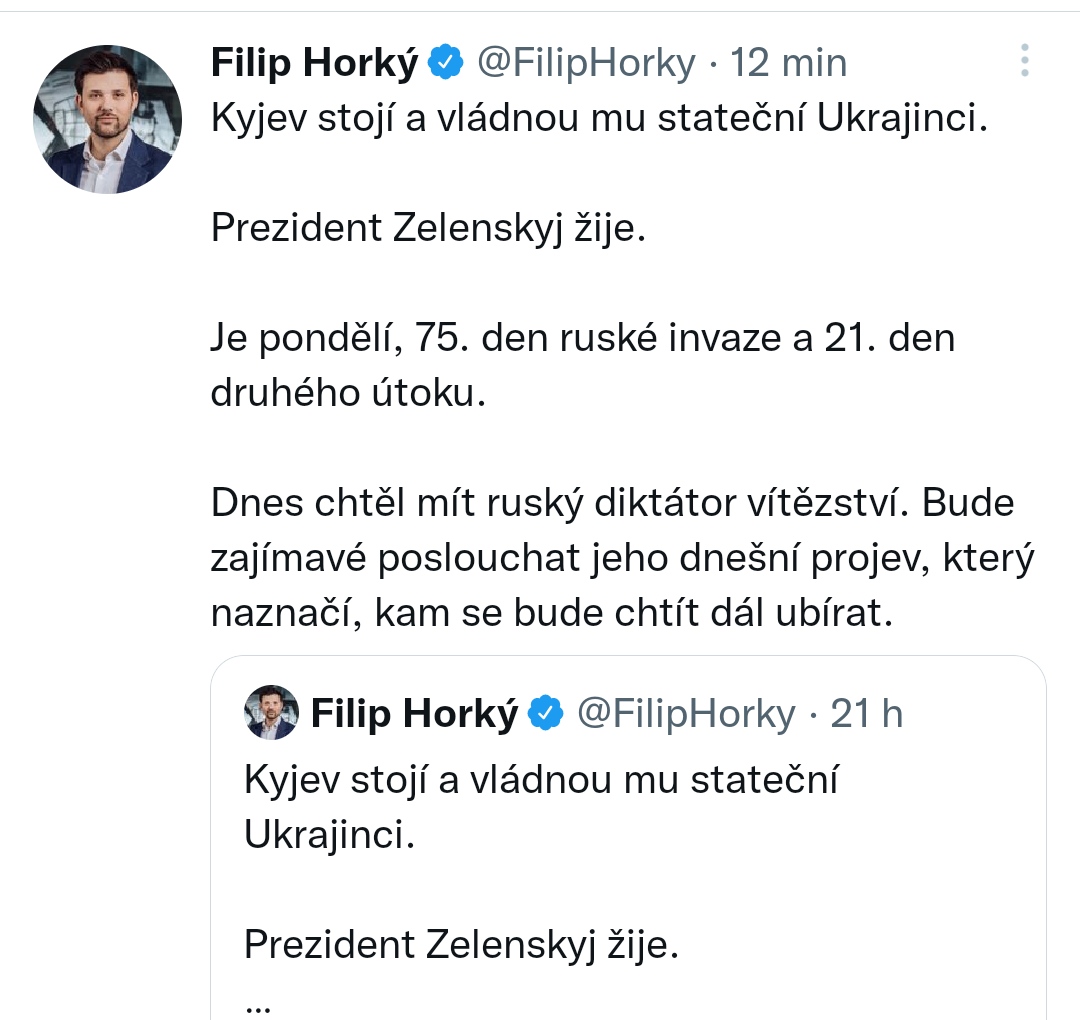Screen dimensions: 1080x1020
Task: Click the Filip Horký name inside the quoted tweet
Action: 415,713
